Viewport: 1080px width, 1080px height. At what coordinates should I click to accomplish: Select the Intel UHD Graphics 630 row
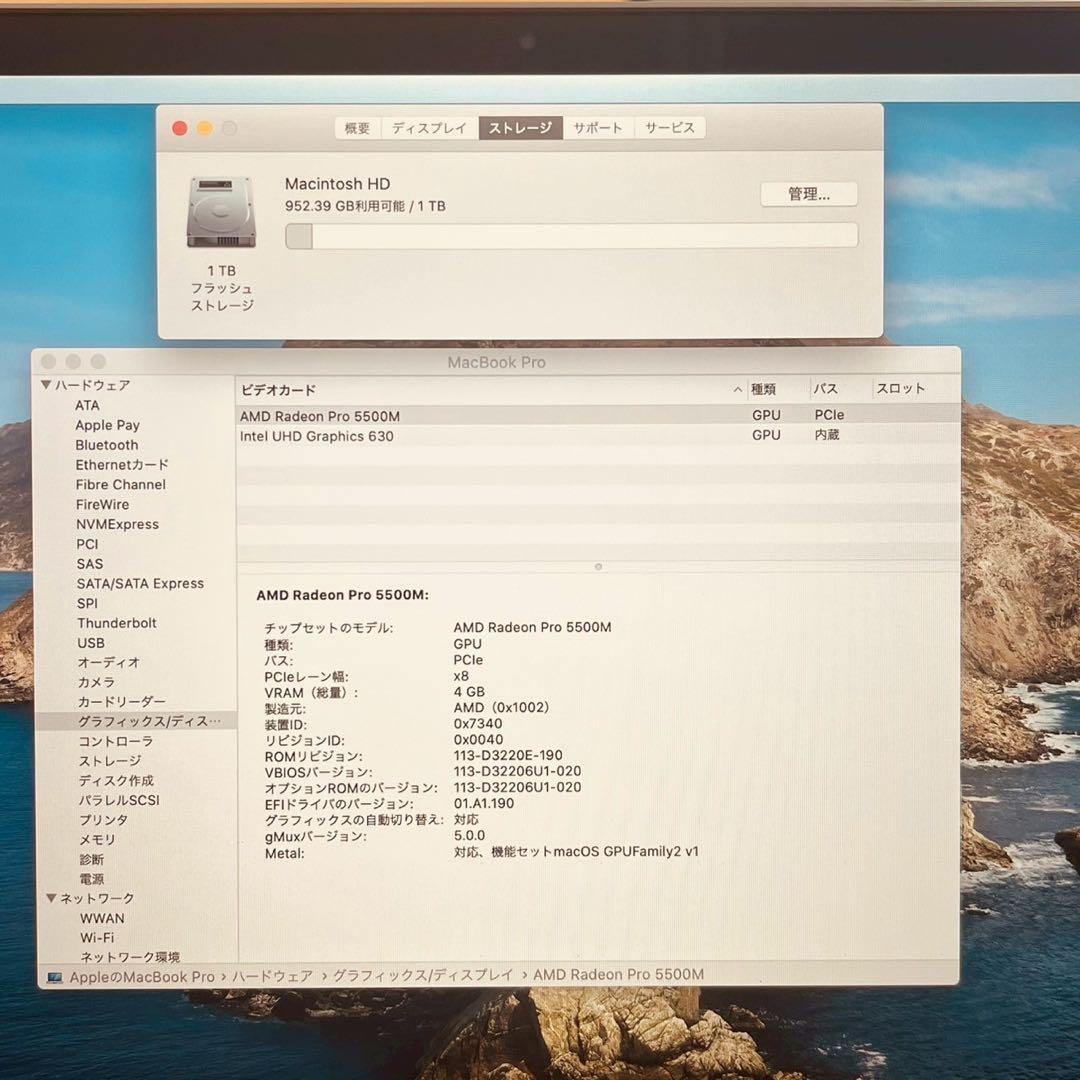point(317,436)
